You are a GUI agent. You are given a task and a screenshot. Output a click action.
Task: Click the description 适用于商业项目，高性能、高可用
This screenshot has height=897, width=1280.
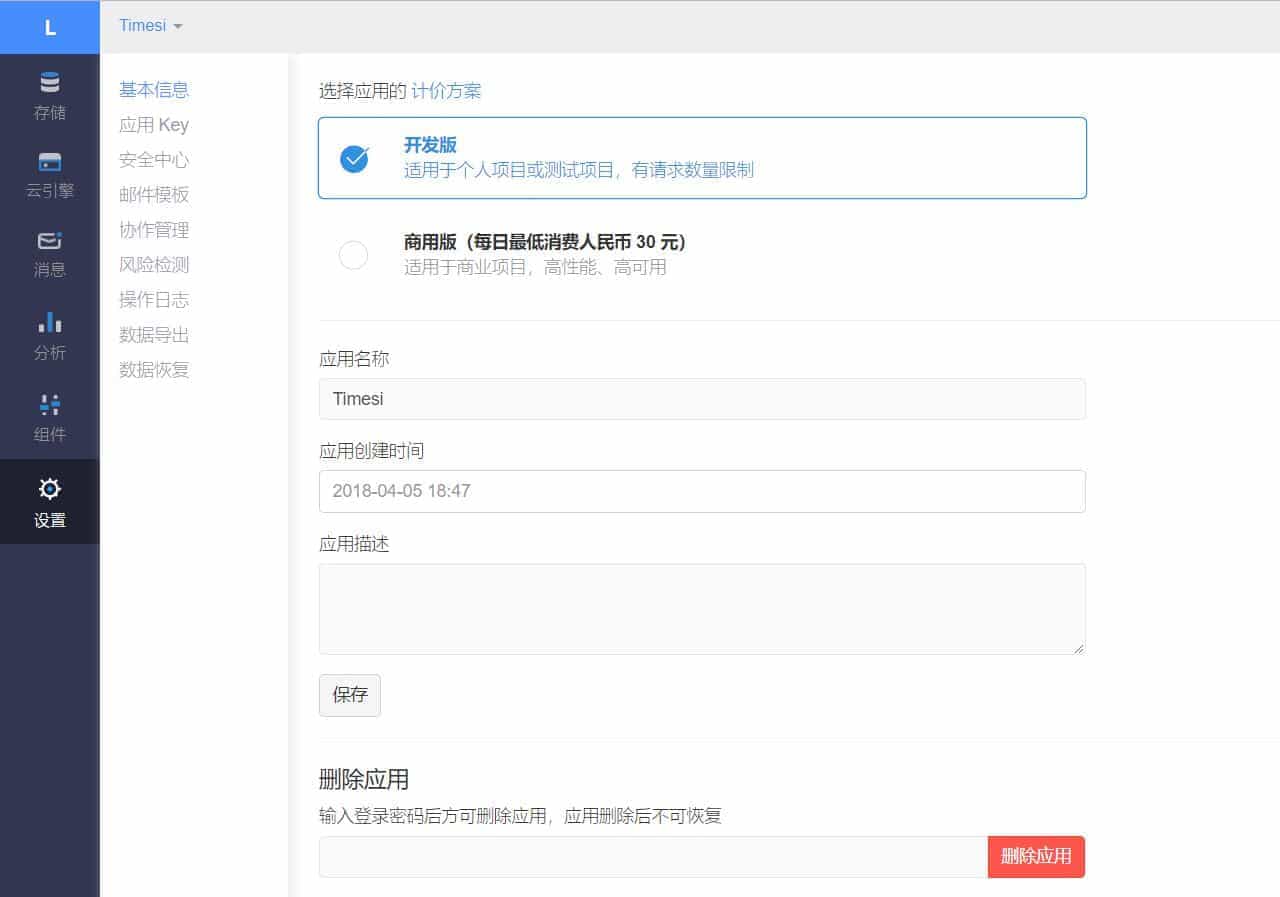tap(535, 268)
